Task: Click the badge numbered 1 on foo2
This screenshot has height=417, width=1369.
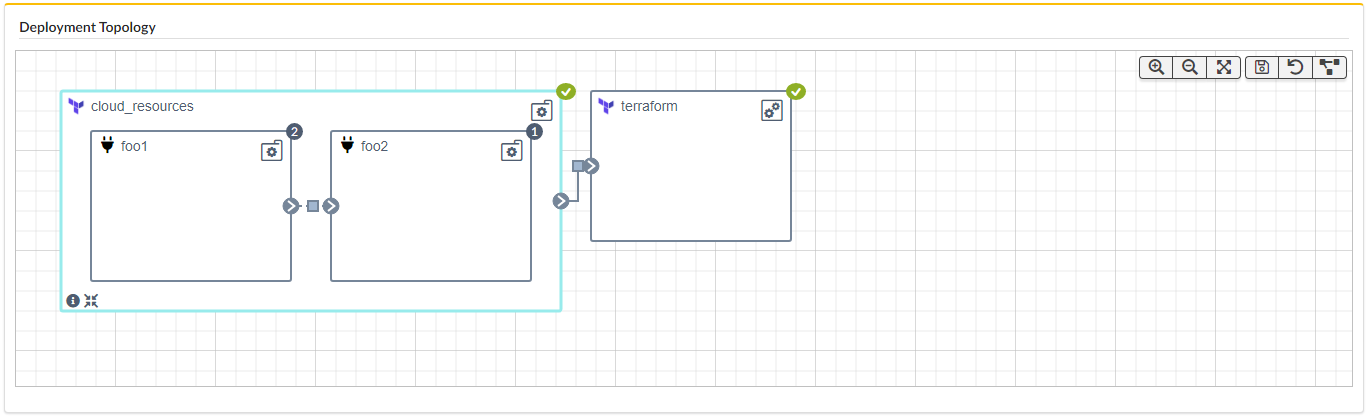Action: tap(534, 131)
